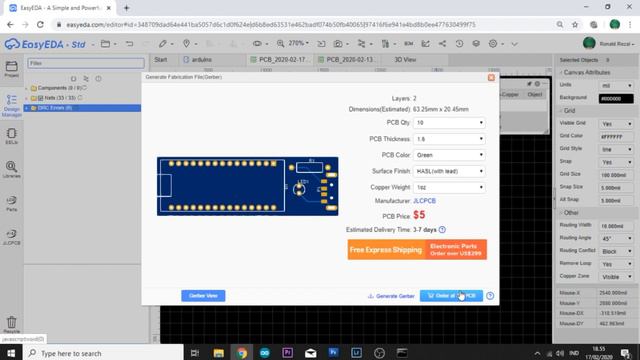This screenshot has height=360, width=640.
Task: Click the Grid Size input field
Action: pos(616,175)
